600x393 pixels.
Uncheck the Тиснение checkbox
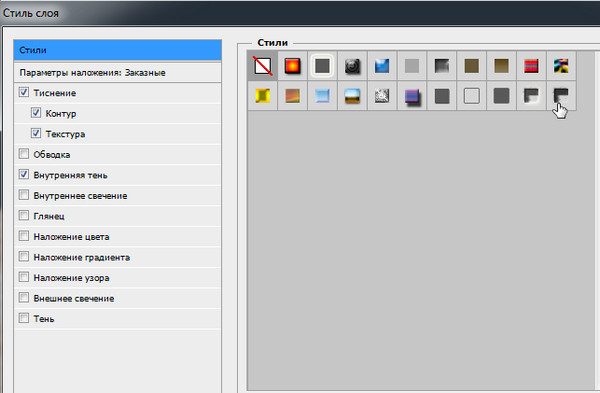point(24,92)
